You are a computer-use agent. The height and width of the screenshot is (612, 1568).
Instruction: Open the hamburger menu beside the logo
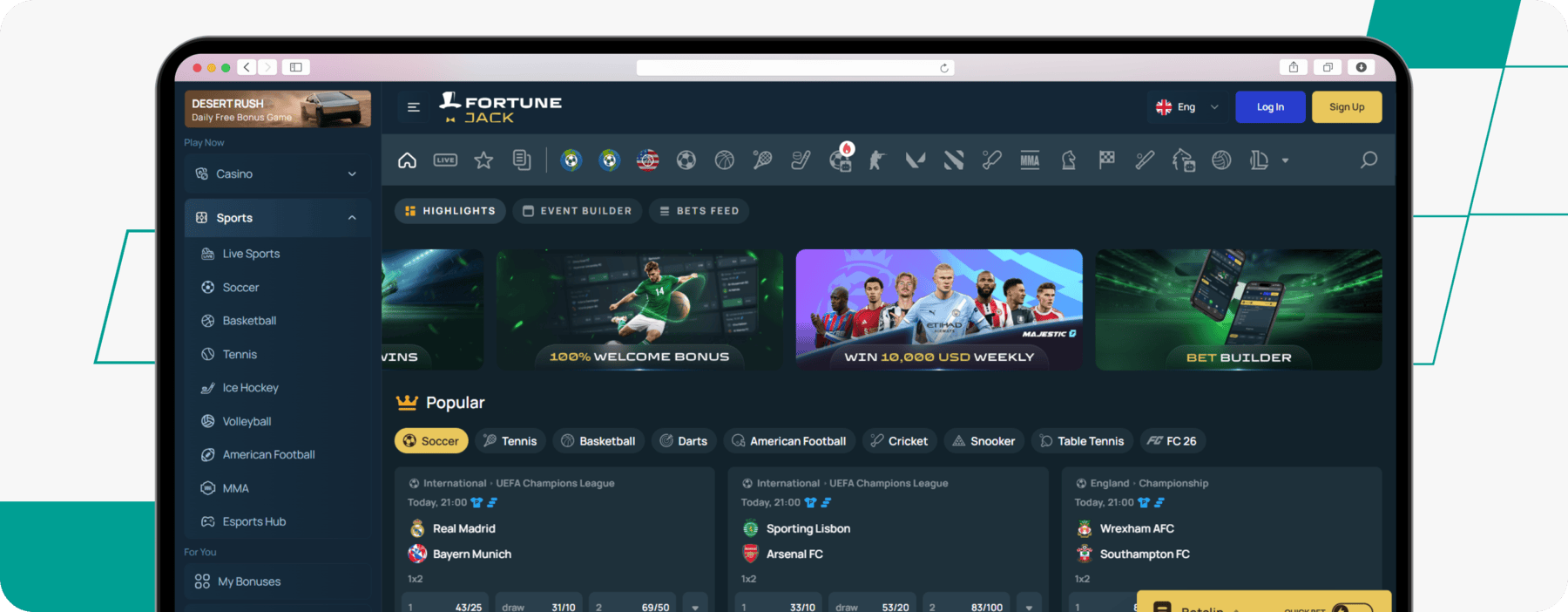click(x=414, y=107)
